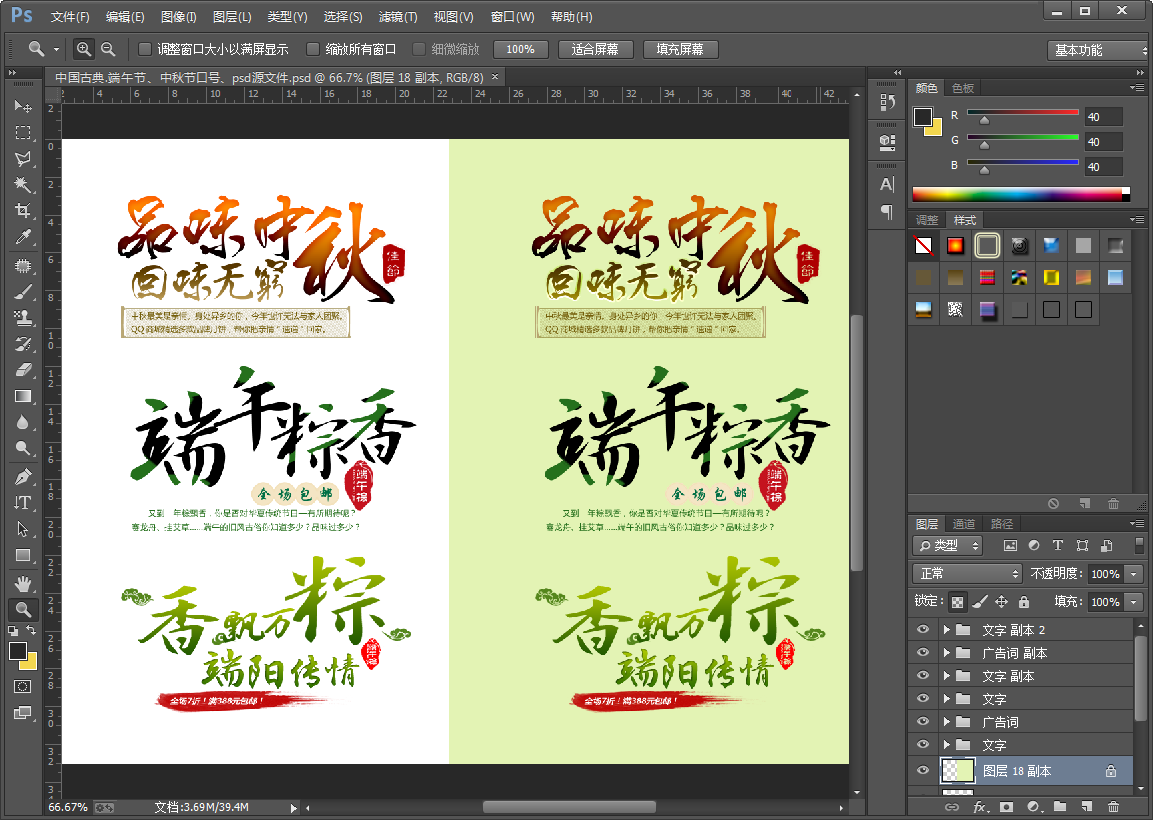Select the Crop tool
Viewport: 1153px width, 820px height.
pyautogui.click(x=23, y=211)
